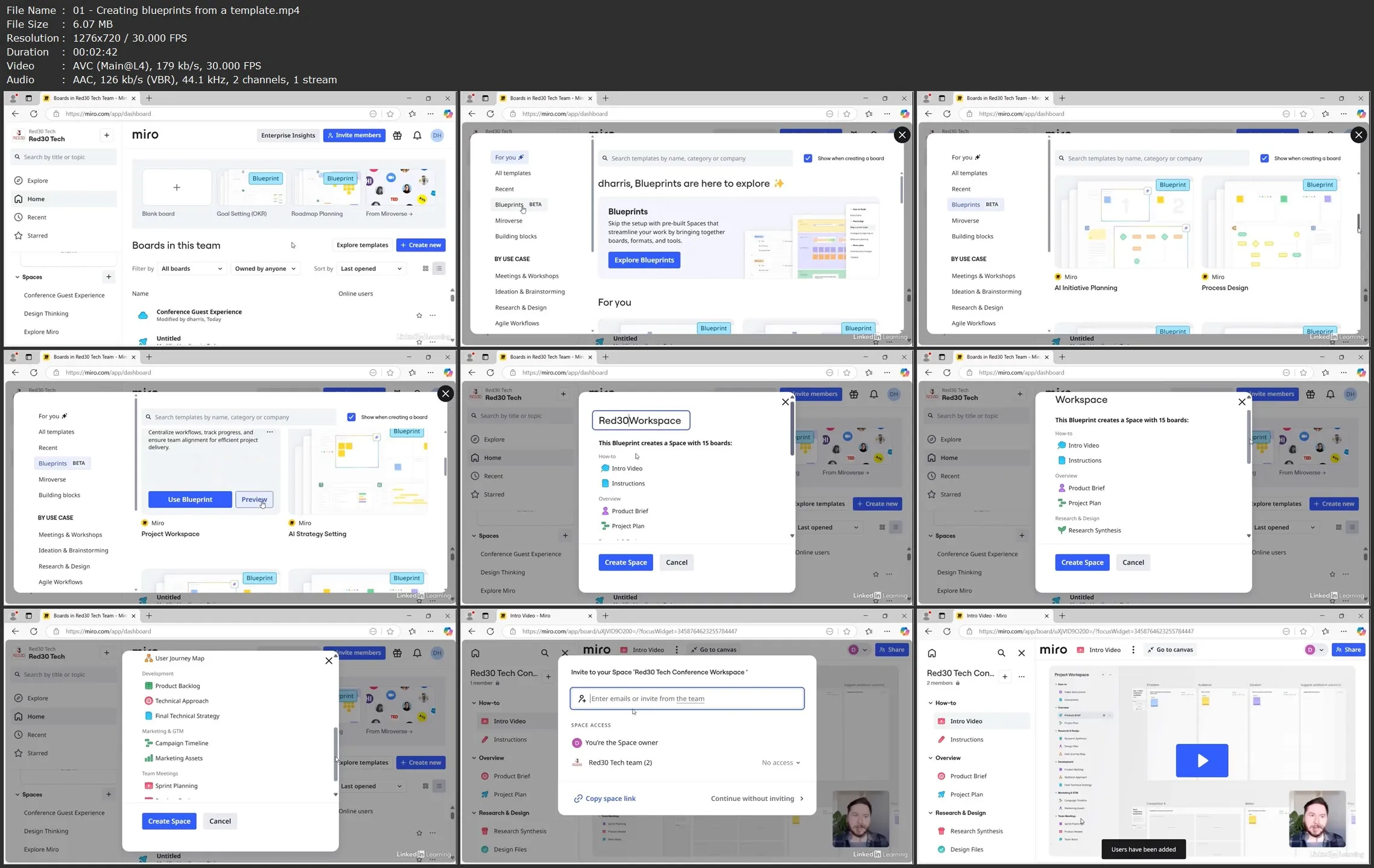Open notifications bell in the Enterprise Insights frame
The height and width of the screenshot is (868, 1374).
click(x=417, y=136)
